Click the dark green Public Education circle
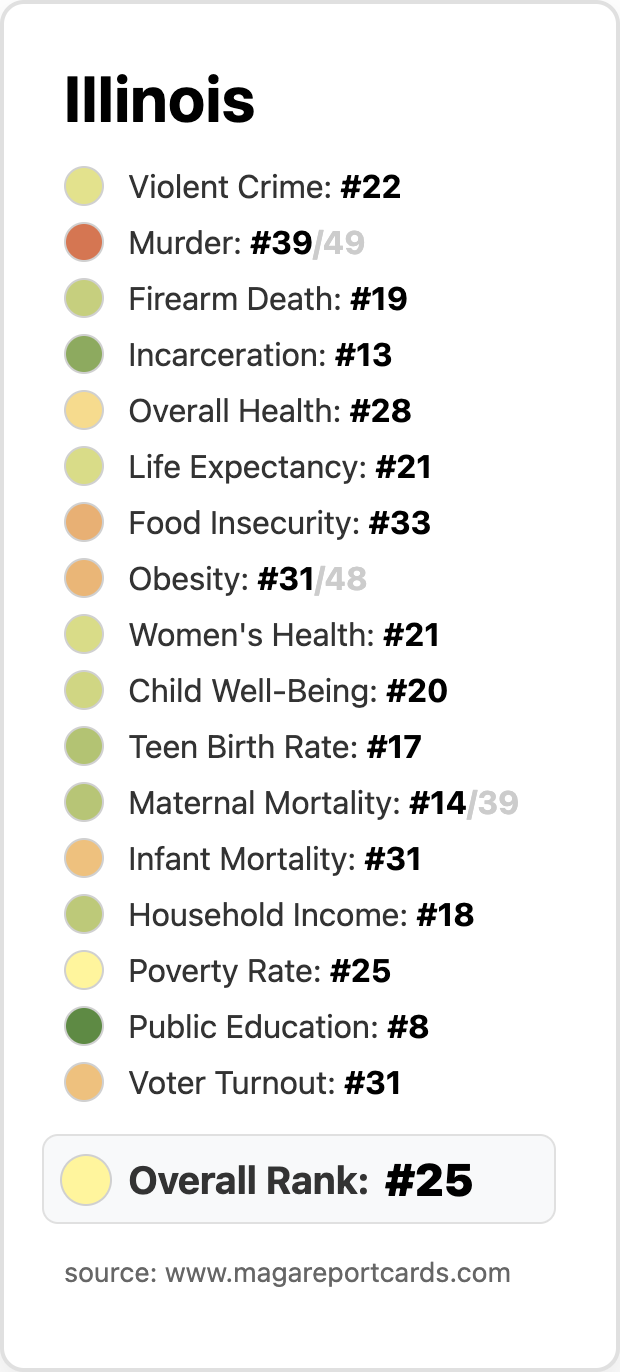620x1372 pixels. [84, 1027]
